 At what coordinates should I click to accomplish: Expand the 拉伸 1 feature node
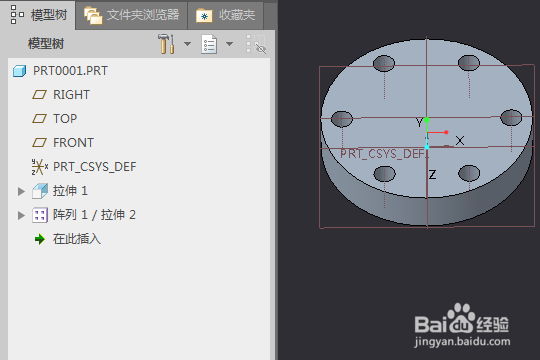pos(21,191)
